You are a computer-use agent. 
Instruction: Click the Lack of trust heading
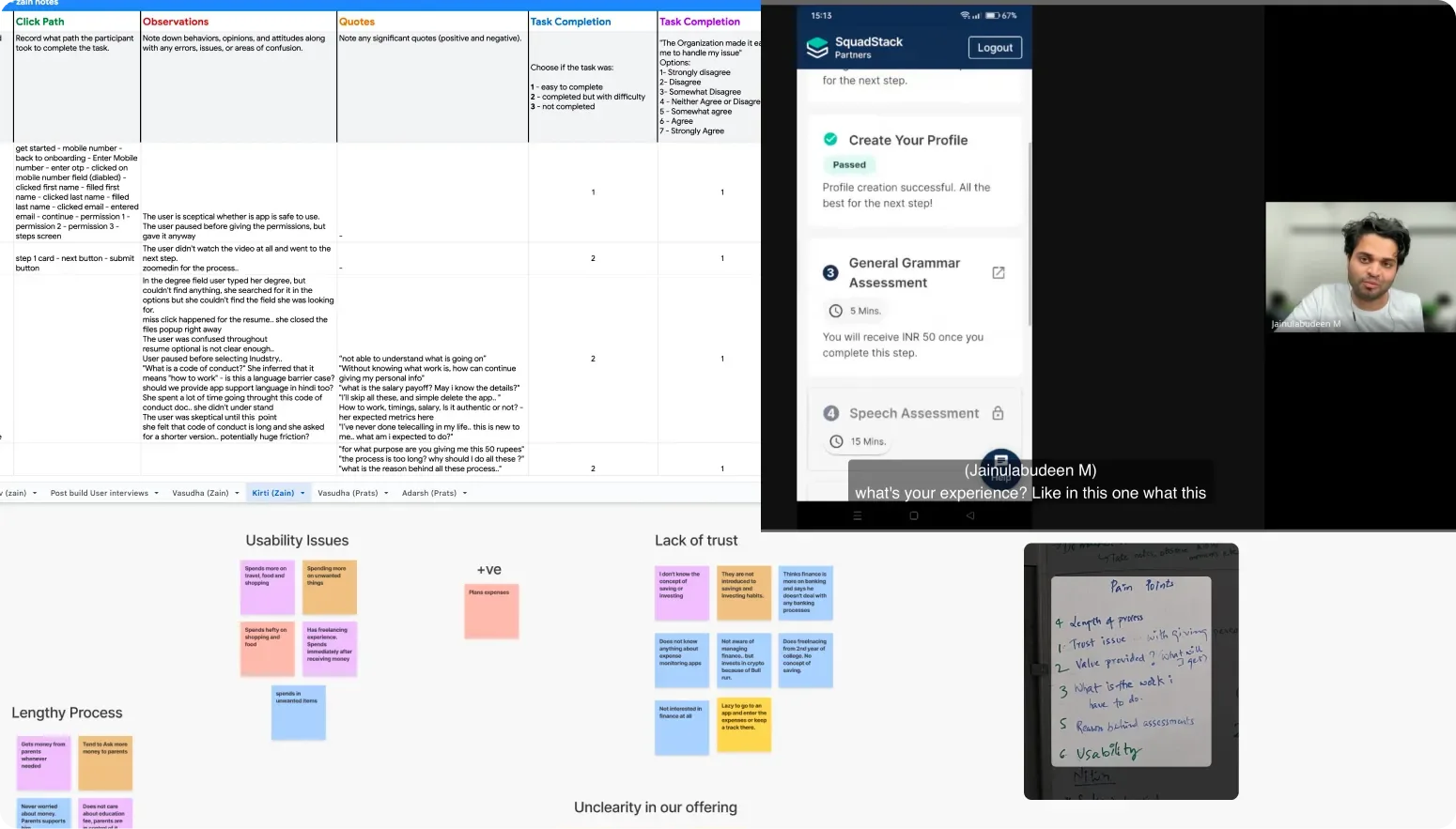point(696,541)
